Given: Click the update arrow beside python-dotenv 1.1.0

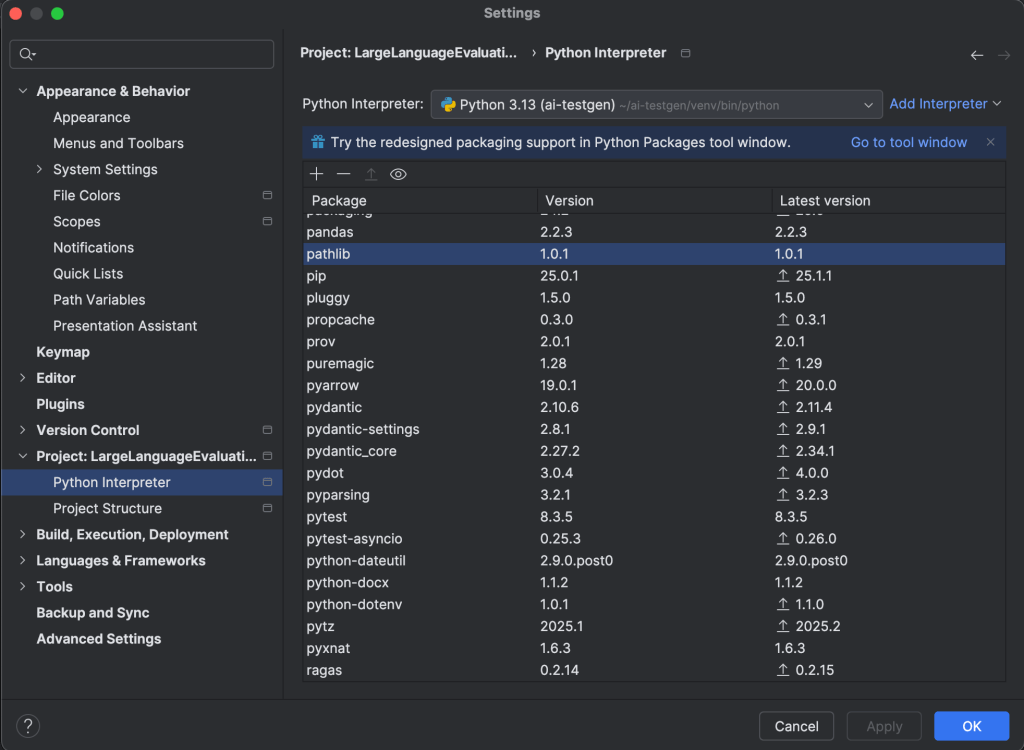Looking at the screenshot, I should pos(782,604).
